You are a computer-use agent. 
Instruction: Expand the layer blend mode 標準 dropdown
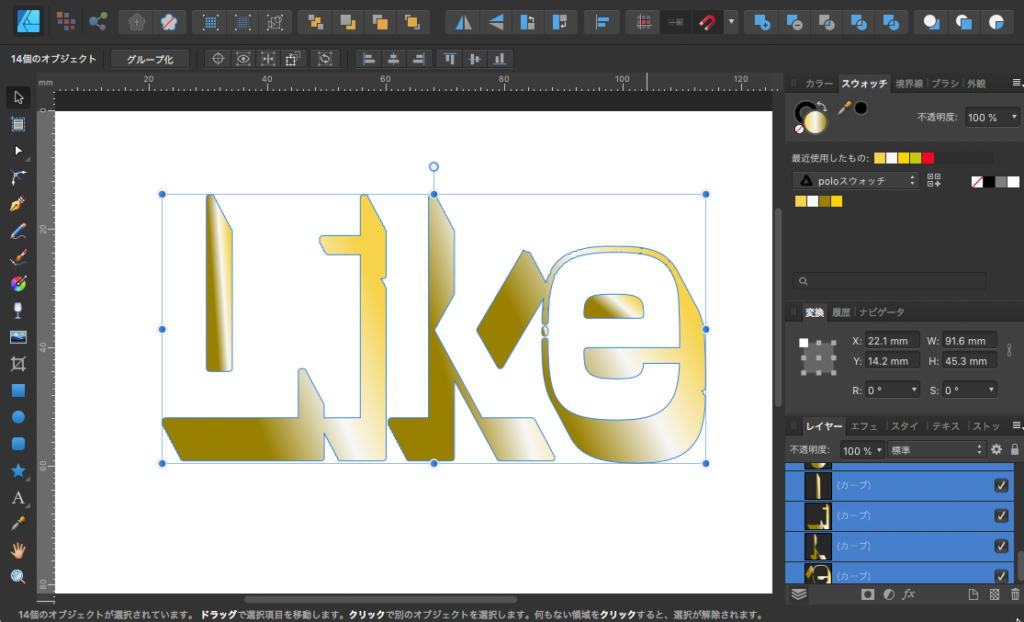(x=935, y=450)
